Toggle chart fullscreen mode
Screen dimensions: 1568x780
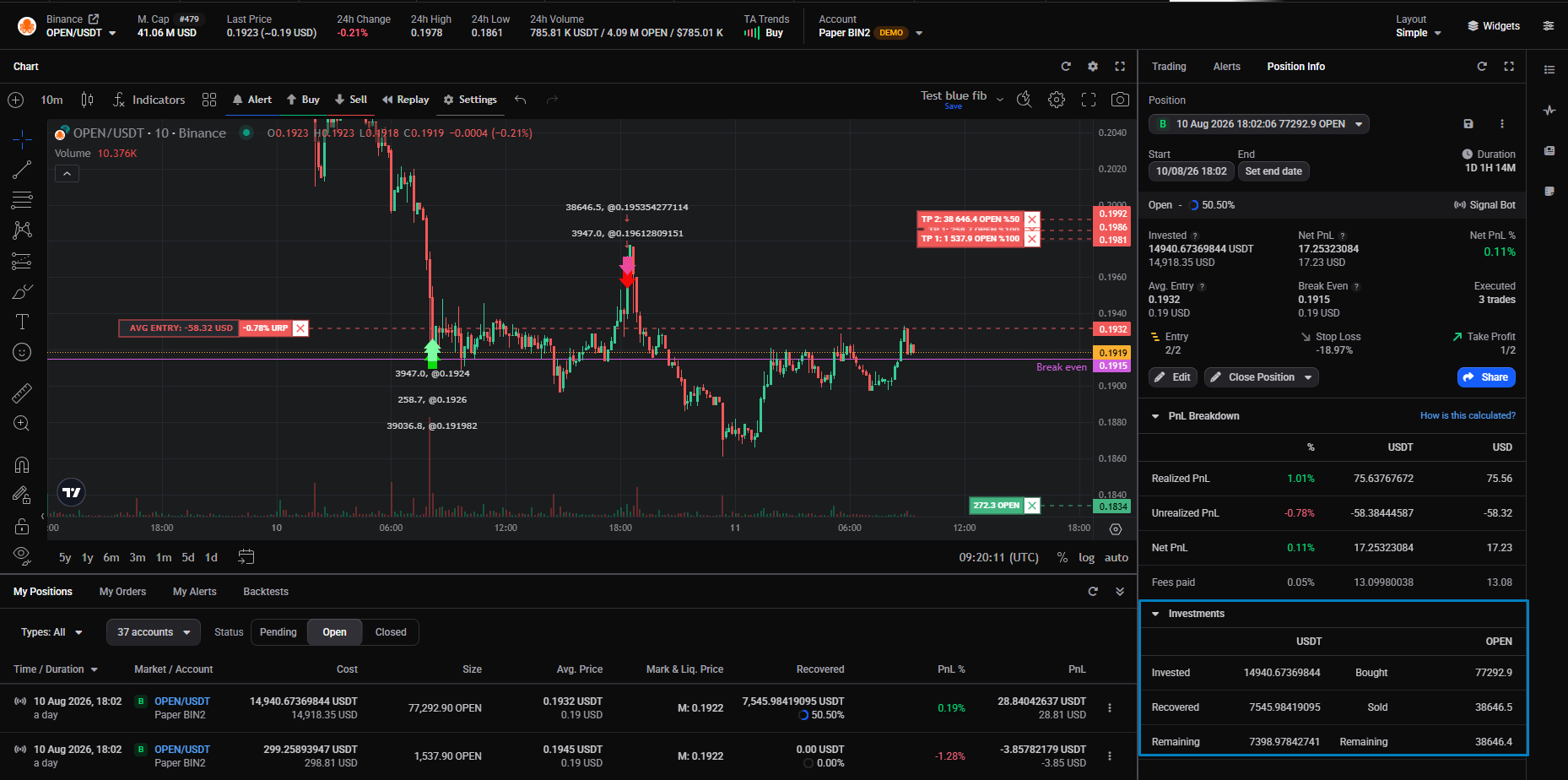1089,100
